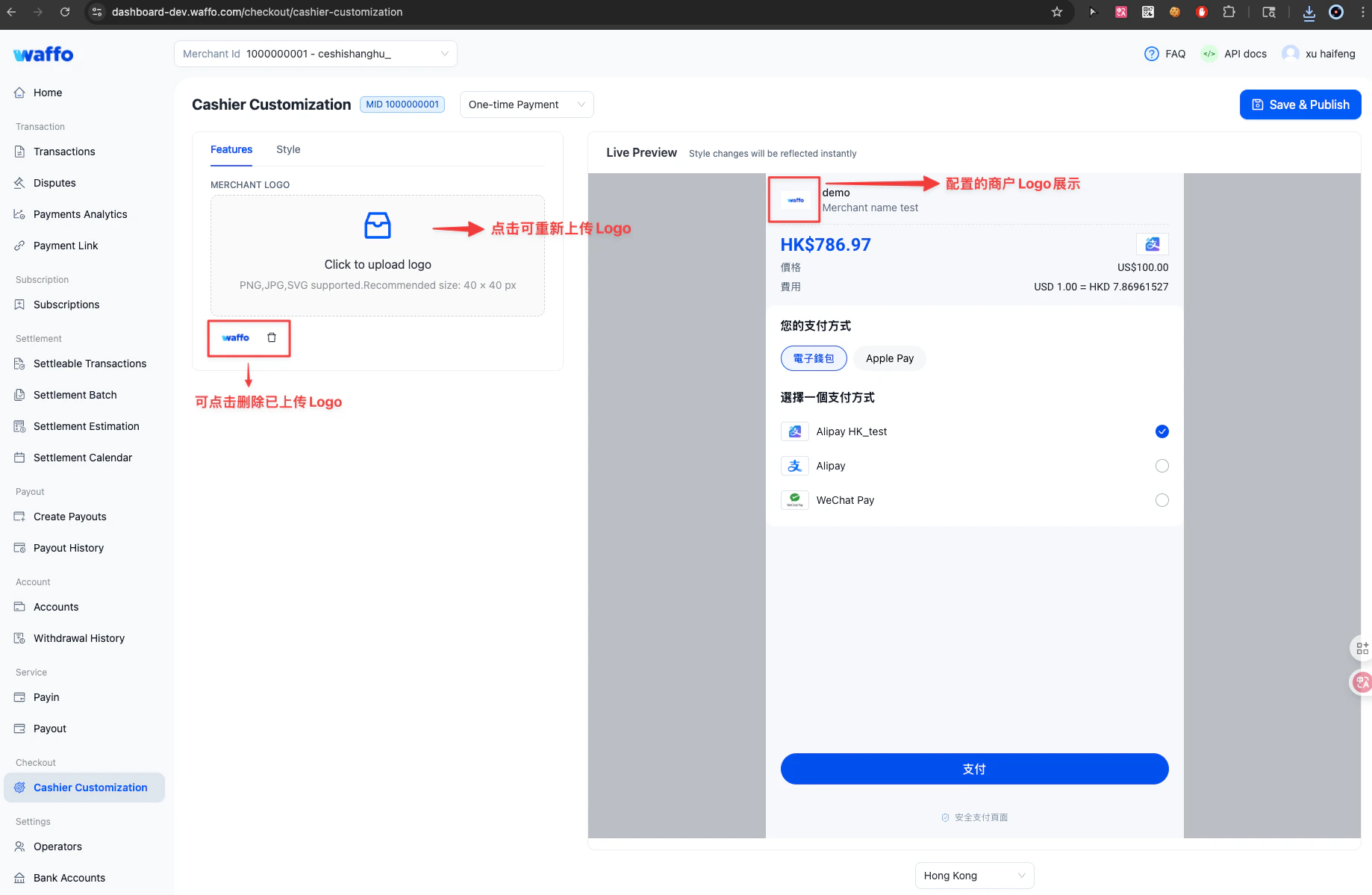Delete uploaded logo with trash icon
Image resolution: width=1372 pixels, height=895 pixels.
coord(272,337)
